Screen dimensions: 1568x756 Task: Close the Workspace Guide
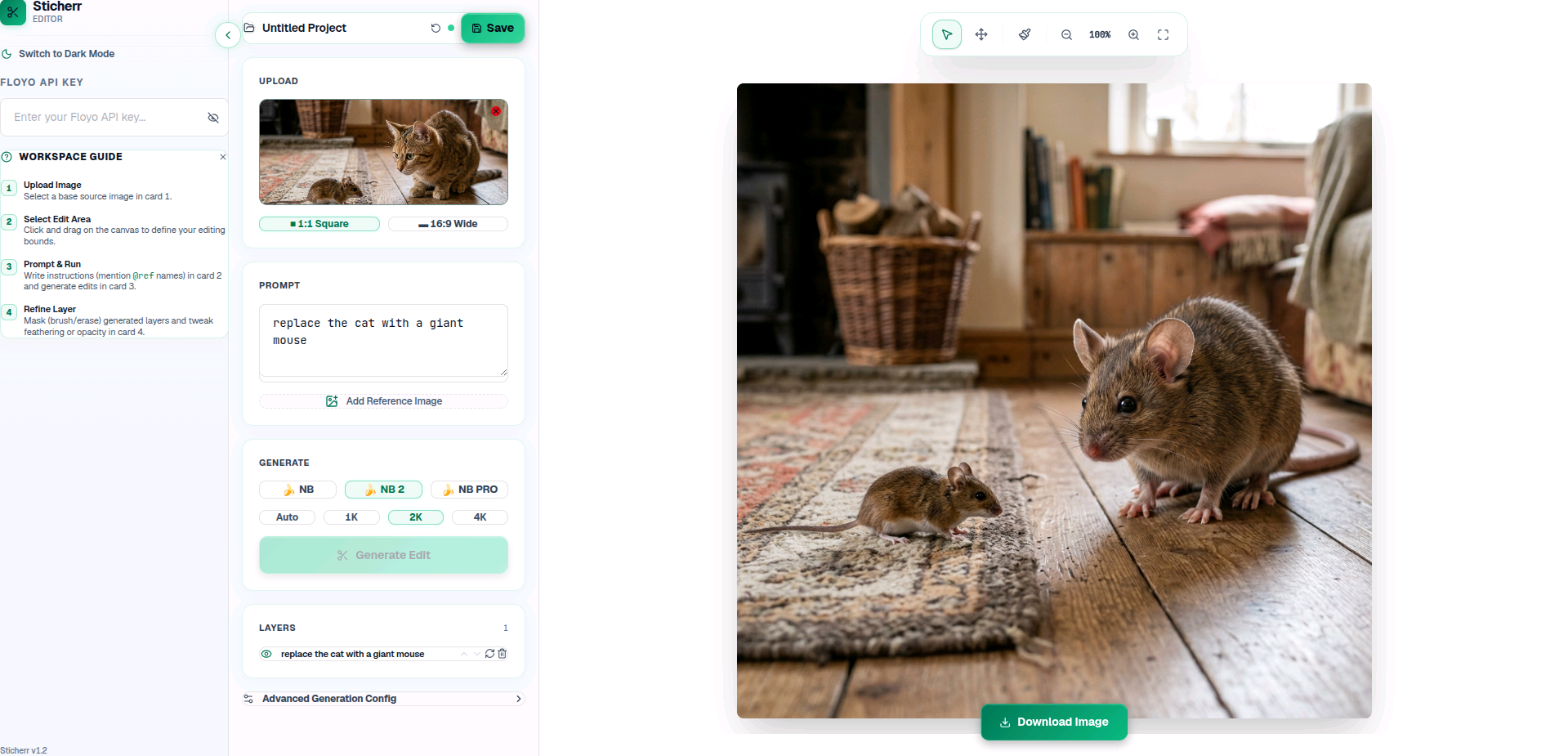pos(223,157)
